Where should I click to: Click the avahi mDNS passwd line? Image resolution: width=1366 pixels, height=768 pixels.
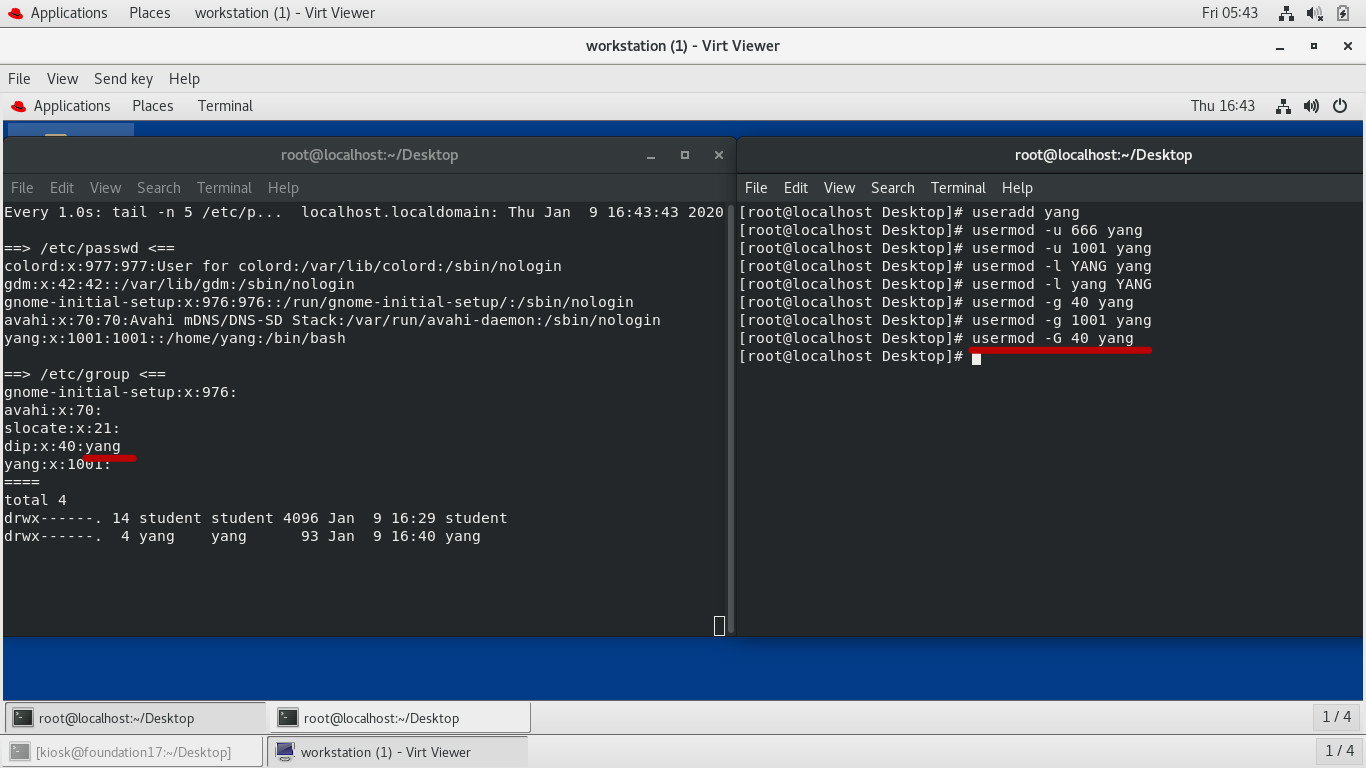click(332, 320)
